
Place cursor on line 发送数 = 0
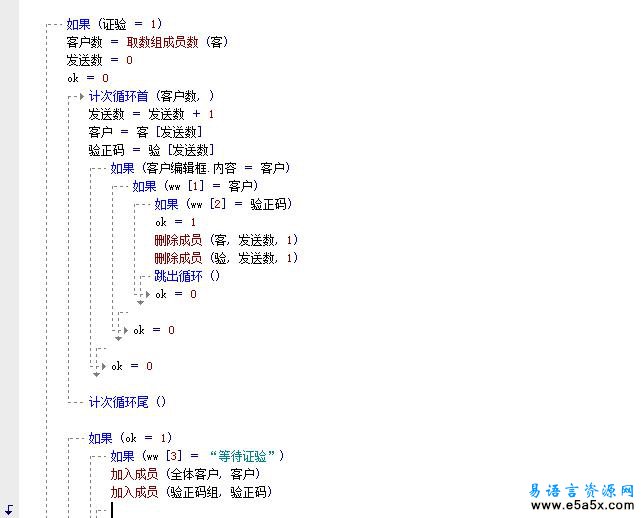pos(100,60)
